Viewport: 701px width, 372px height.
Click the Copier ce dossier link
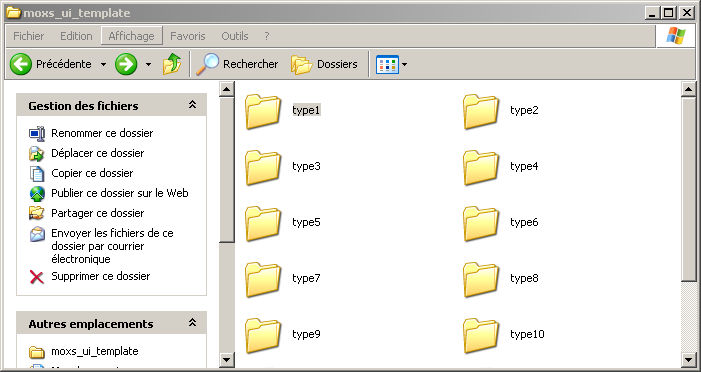pyautogui.click(x=92, y=173)
